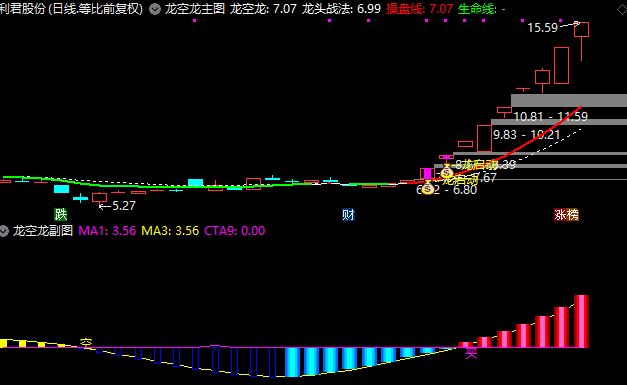The width and height of the screenshot is (627, 385).
Task: Select the tallest red histogram bar
Action: [x=581, y=321]
